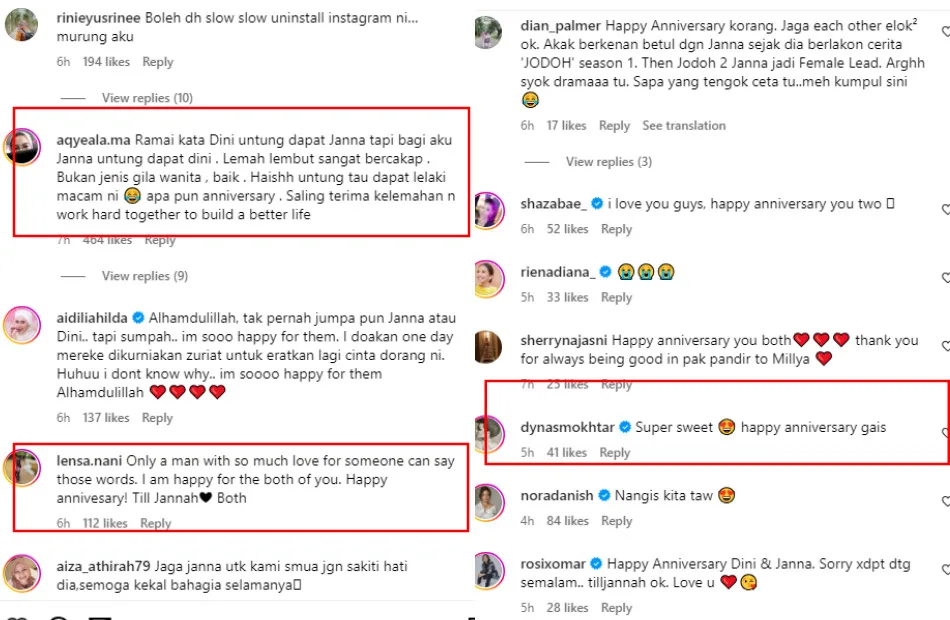Reply to rinieyusrinee's comment
Screen dimensions: 950x620
[x=158, y=62]
